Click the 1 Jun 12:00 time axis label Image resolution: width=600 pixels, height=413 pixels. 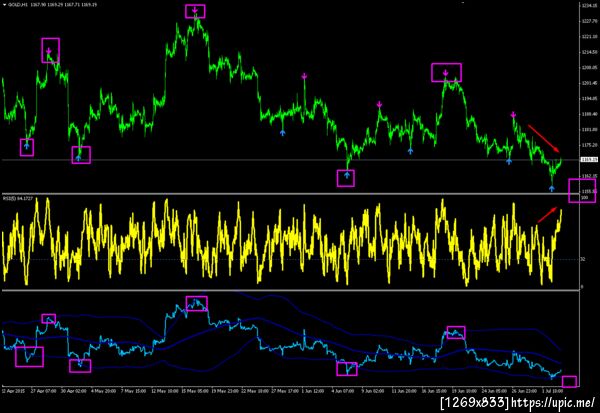[313, 391]
